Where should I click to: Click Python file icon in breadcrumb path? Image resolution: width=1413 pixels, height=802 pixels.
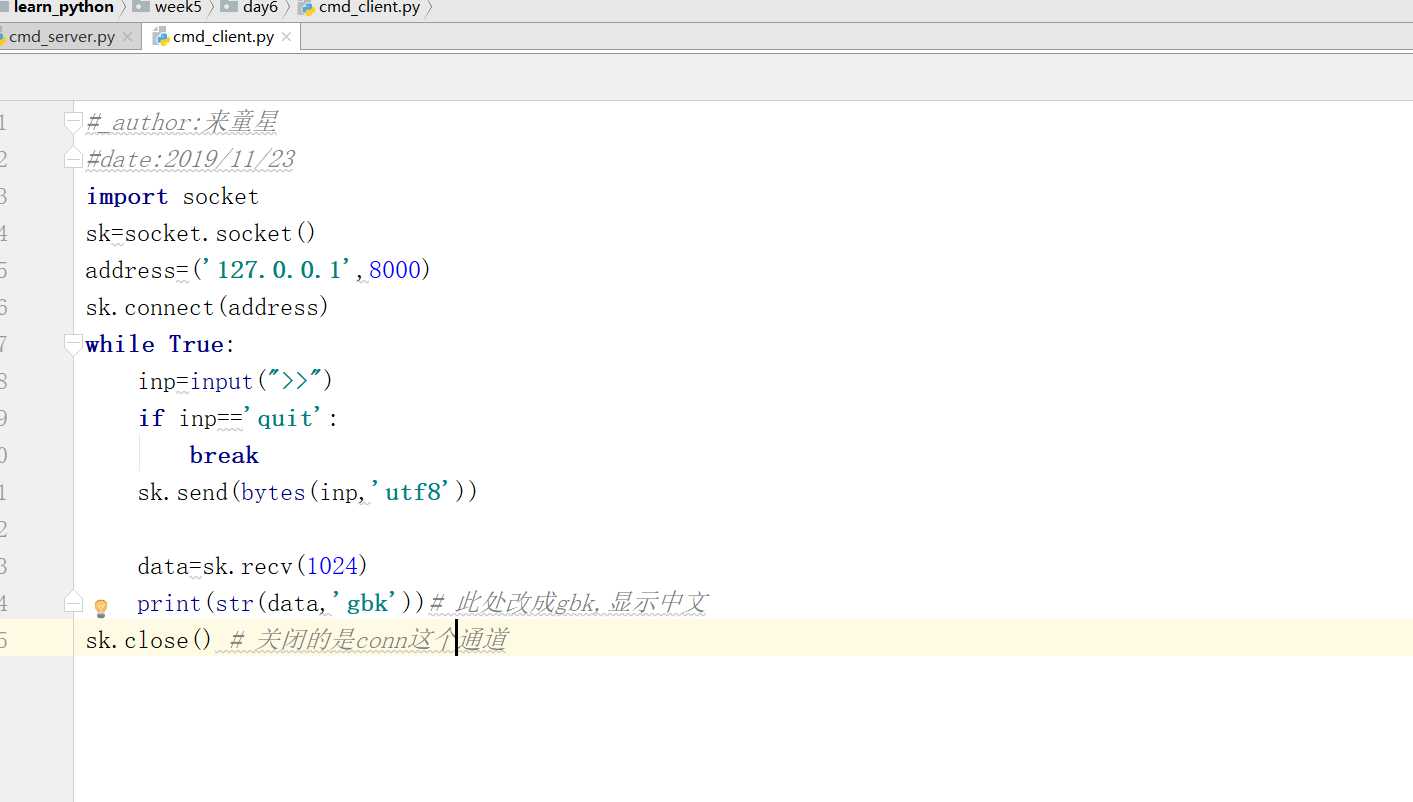click(x=306, y=7)
